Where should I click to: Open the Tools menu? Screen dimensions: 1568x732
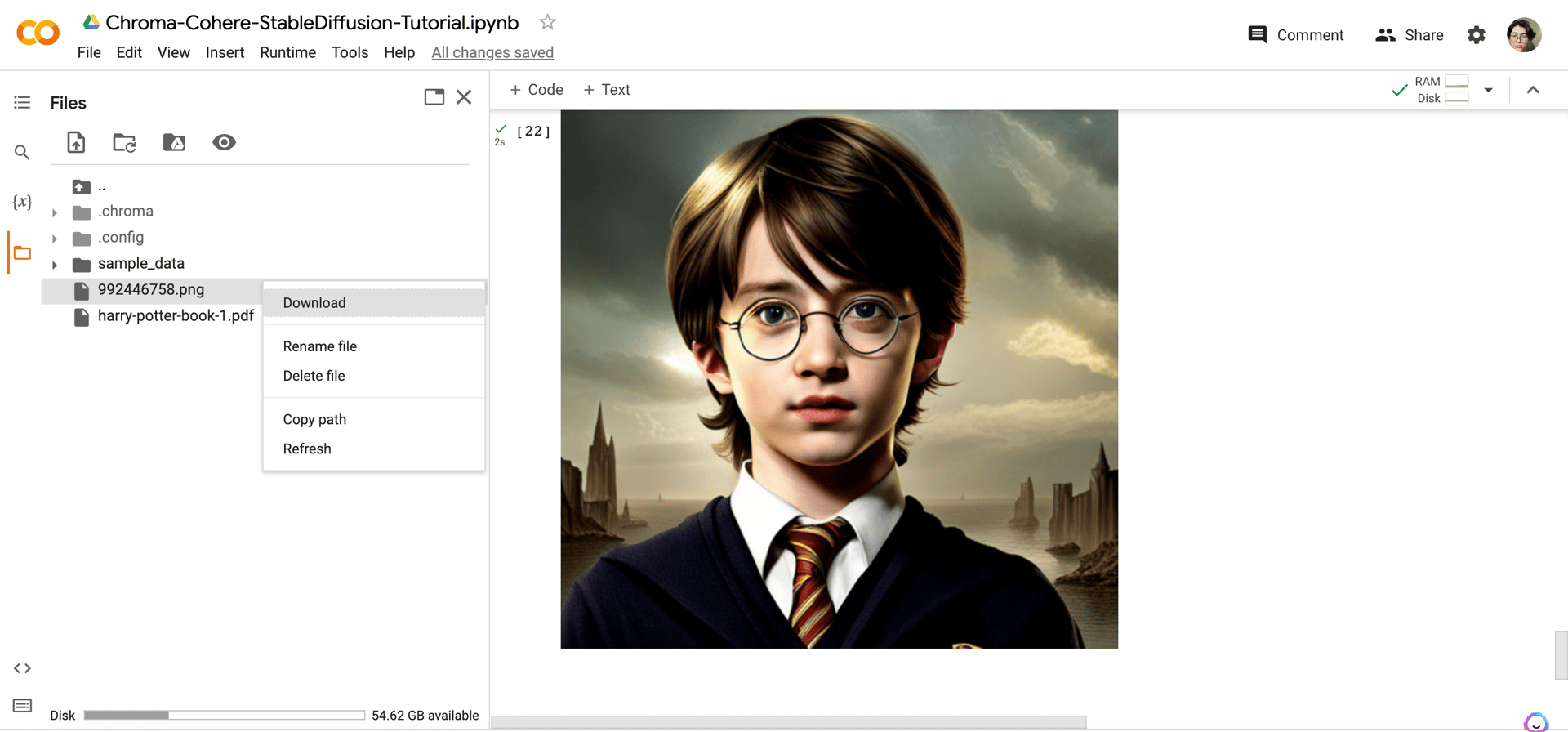click(x=350, y=52)
